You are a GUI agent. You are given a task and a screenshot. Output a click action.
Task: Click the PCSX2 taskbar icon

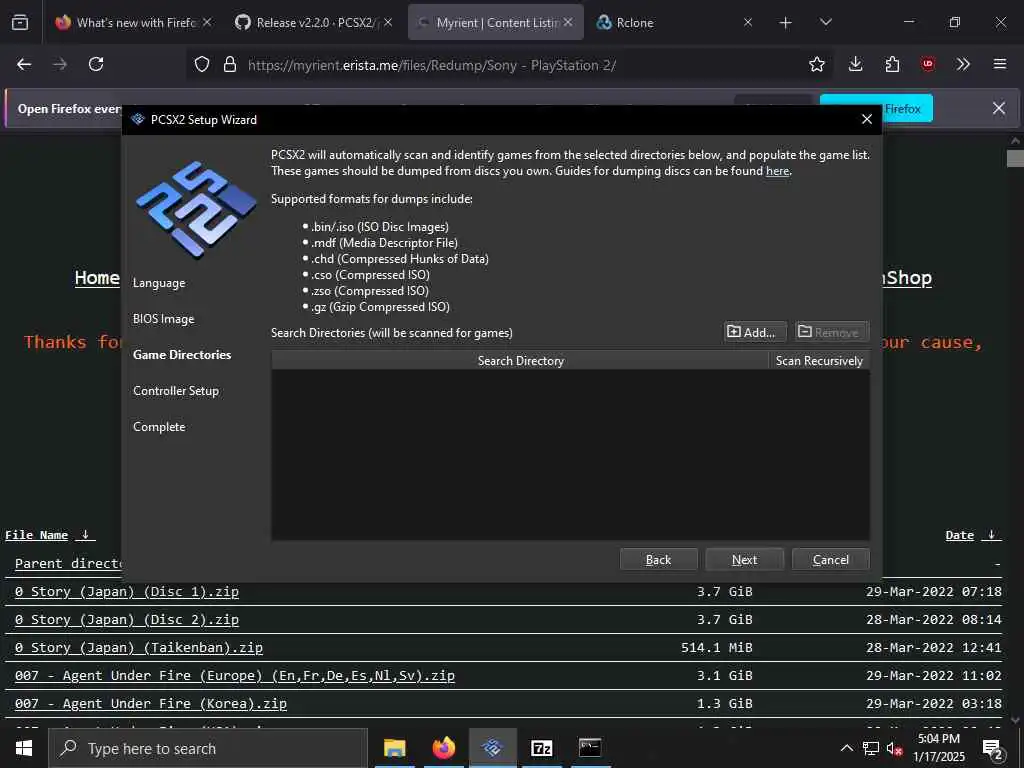492,748
